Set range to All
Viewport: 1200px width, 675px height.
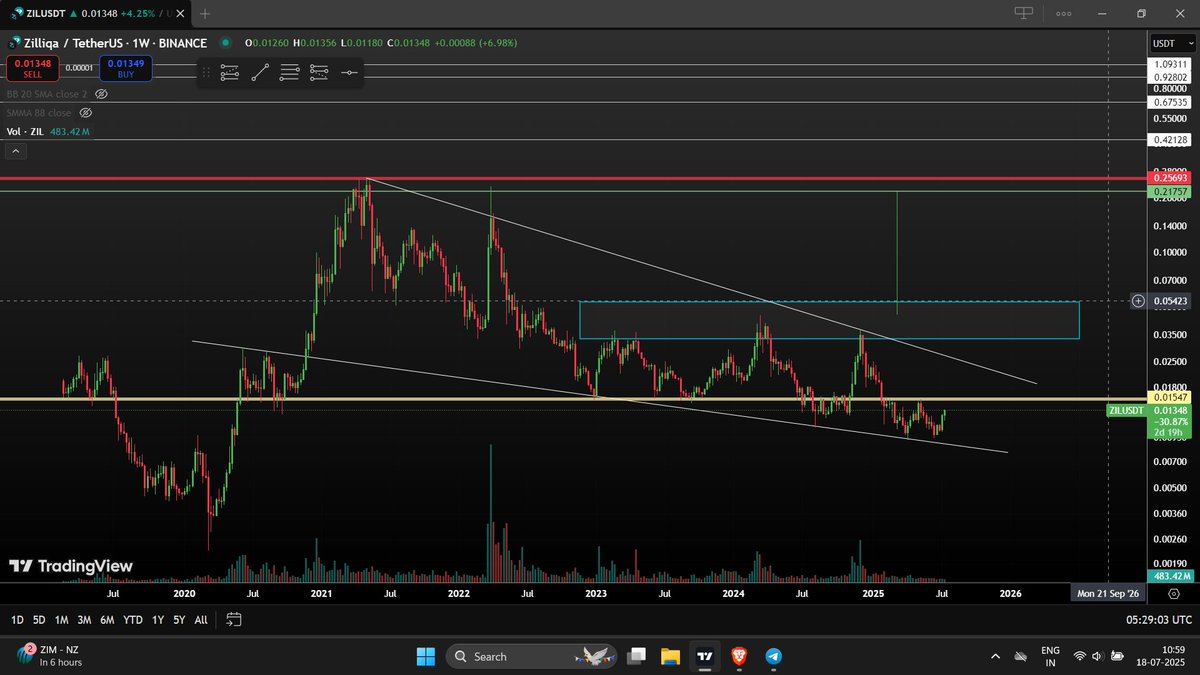pos(201,620)
